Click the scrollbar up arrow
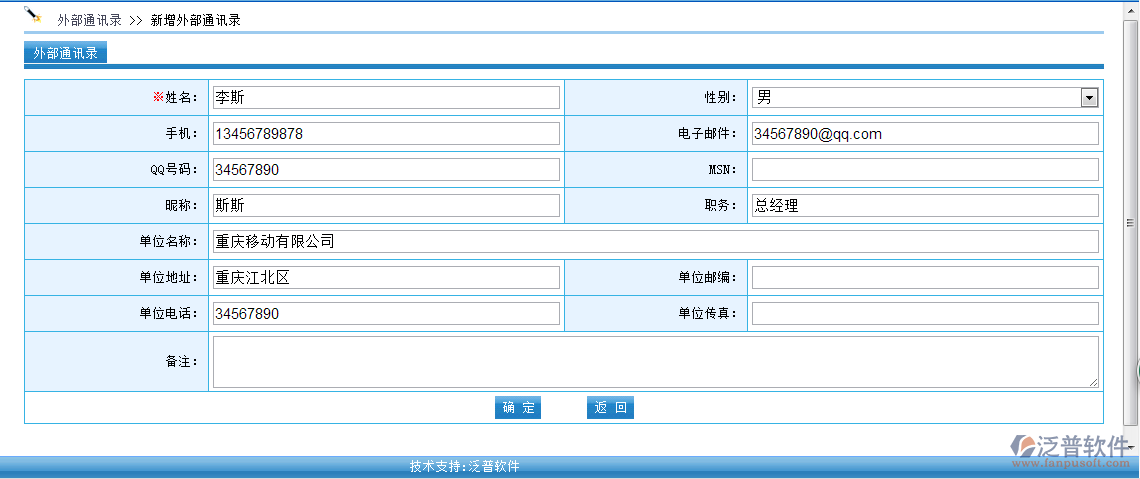 pyautogui.click(x=1130, y=9)
